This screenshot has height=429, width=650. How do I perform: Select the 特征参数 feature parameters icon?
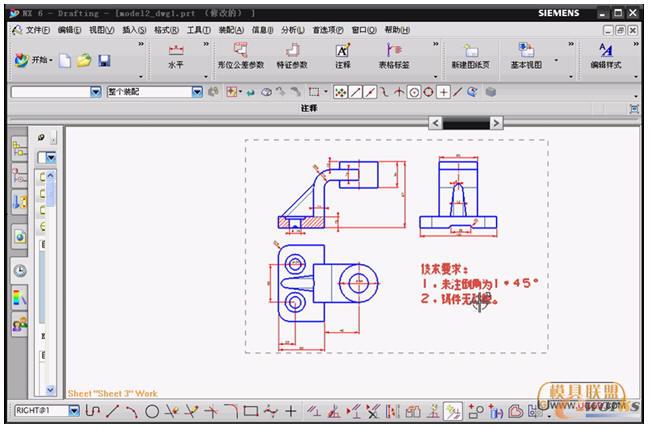pos(291,55)
